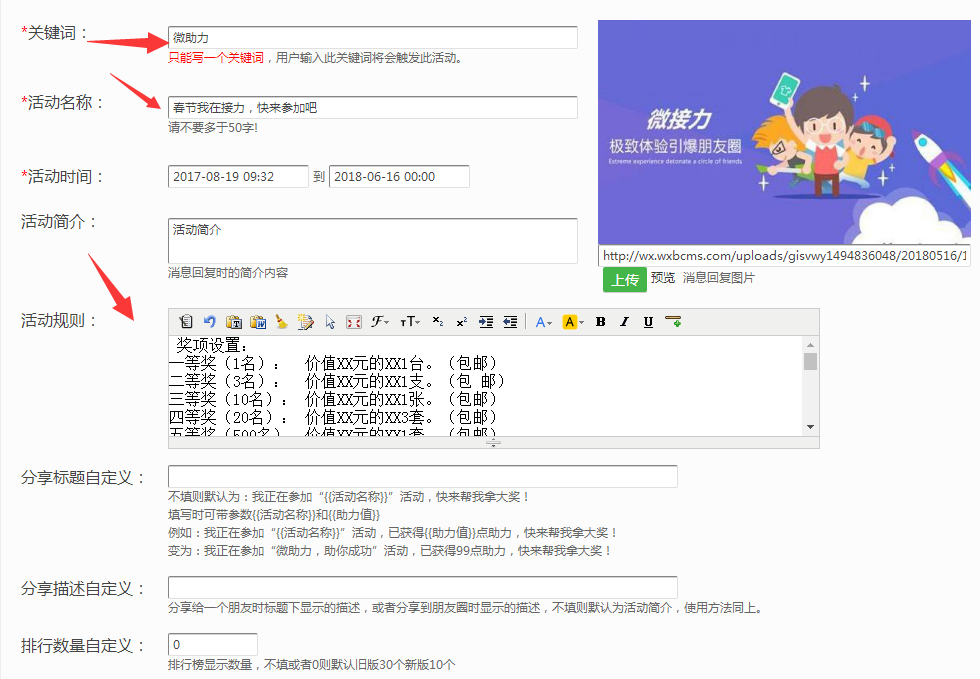Paste from Word icon in editor
This screenshot has width=980, height=679.
[x=258, y=321]
